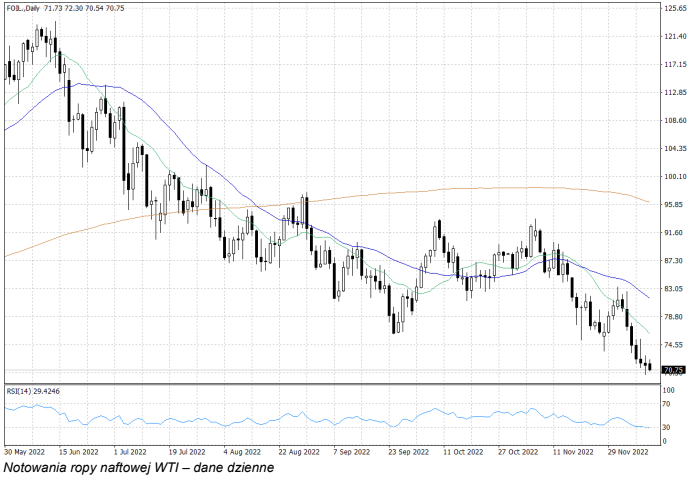Click the 87.30 price scale label
This screenshot has height=479, width=691.
pyautogui.click(x=673, y=261)
